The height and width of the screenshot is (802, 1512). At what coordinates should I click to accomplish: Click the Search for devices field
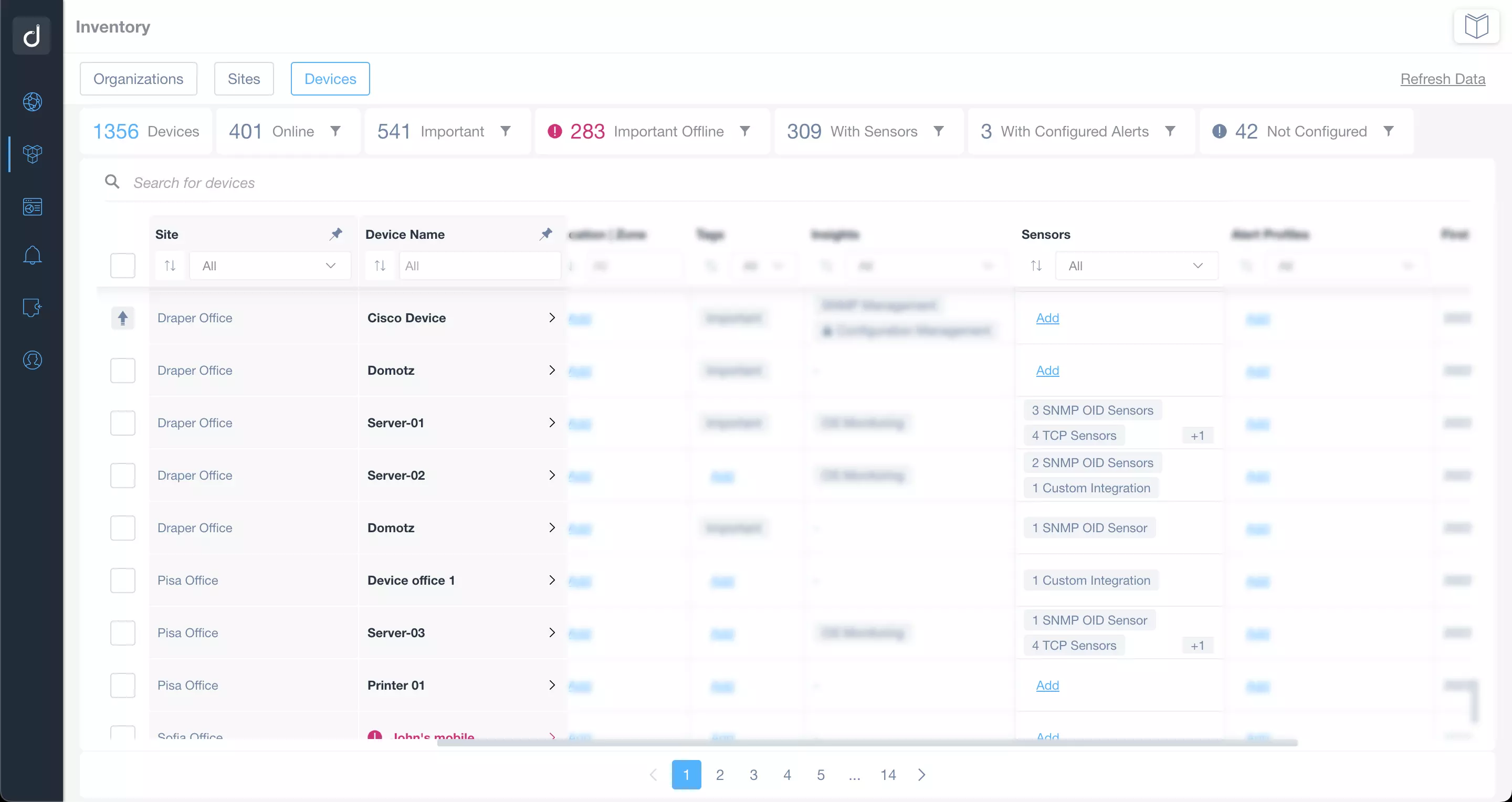[x=786, y=183]
